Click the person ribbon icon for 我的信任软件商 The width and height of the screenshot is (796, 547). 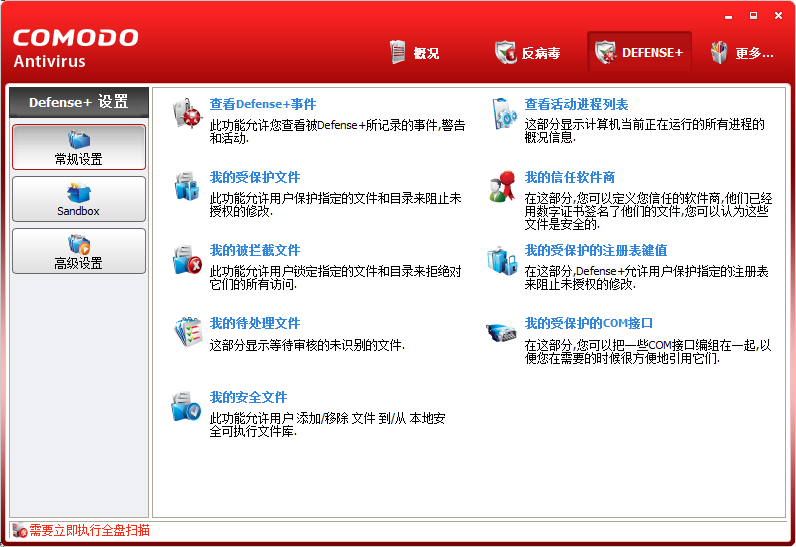pos(502,186)
